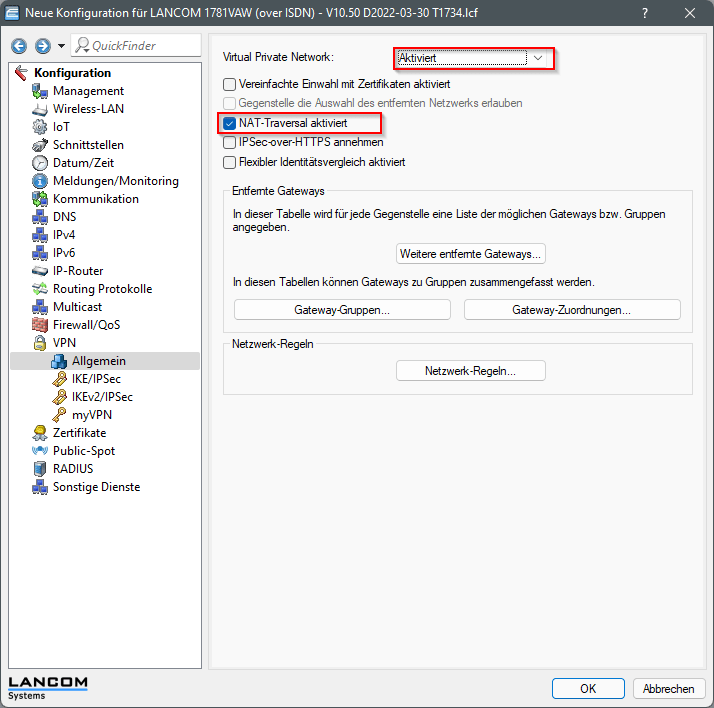Open the myVPN tree item
Viewport: 714px width, 708px height.
tap(92, 415)
